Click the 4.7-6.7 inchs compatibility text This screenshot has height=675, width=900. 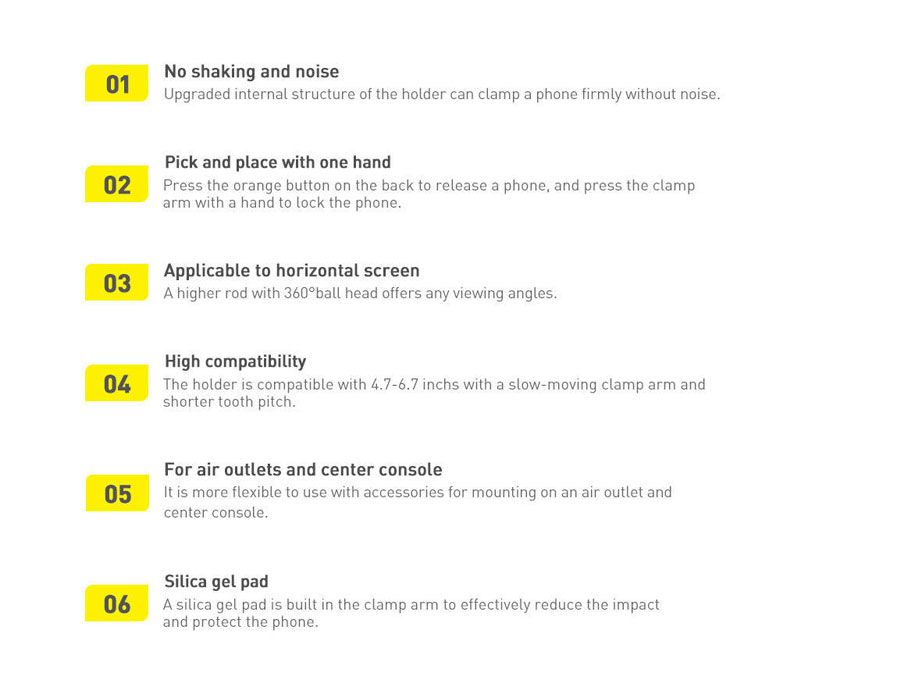tap(434, 385)
